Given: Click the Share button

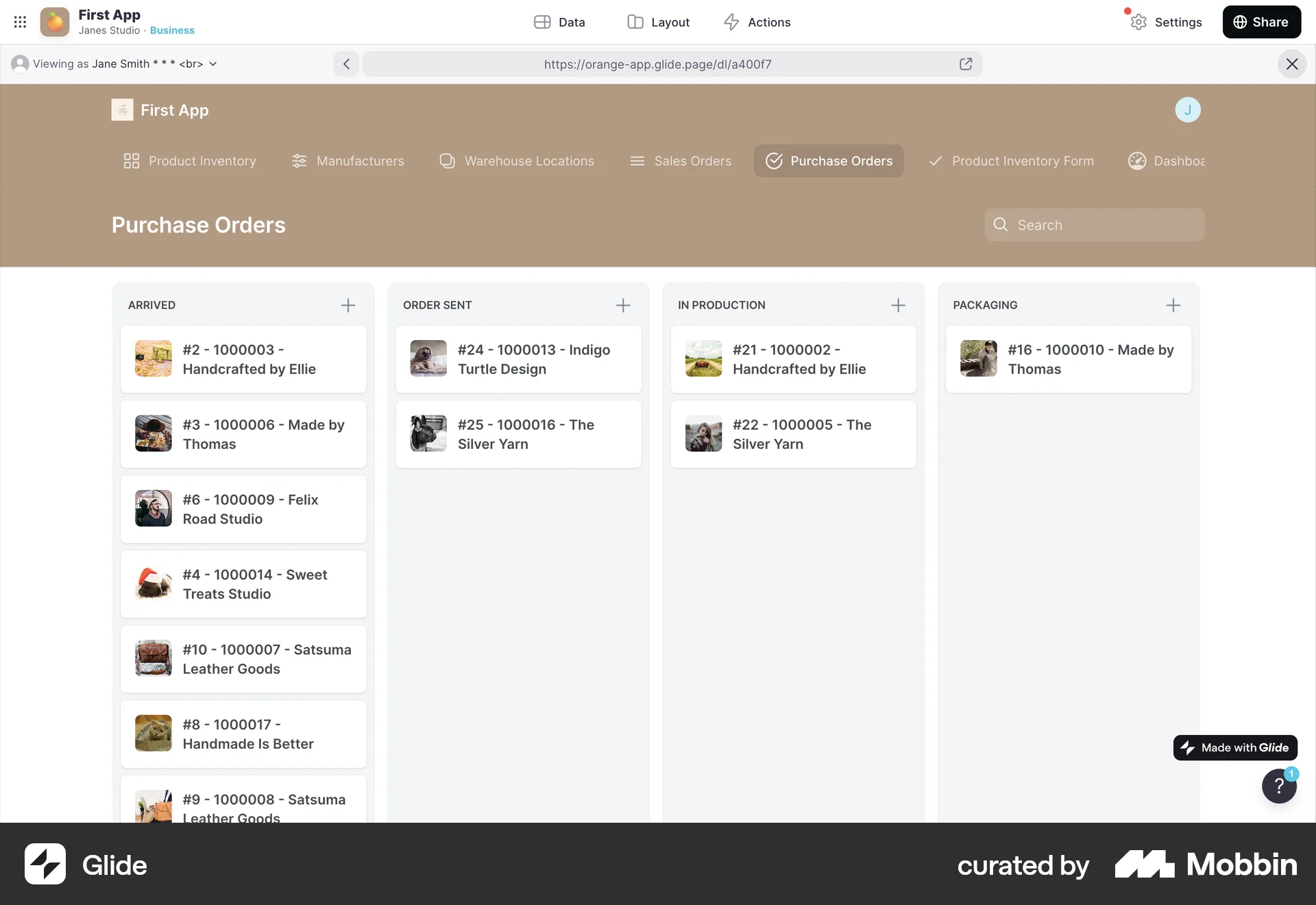Looking at the screenshot, I should tap(1261, 21).
